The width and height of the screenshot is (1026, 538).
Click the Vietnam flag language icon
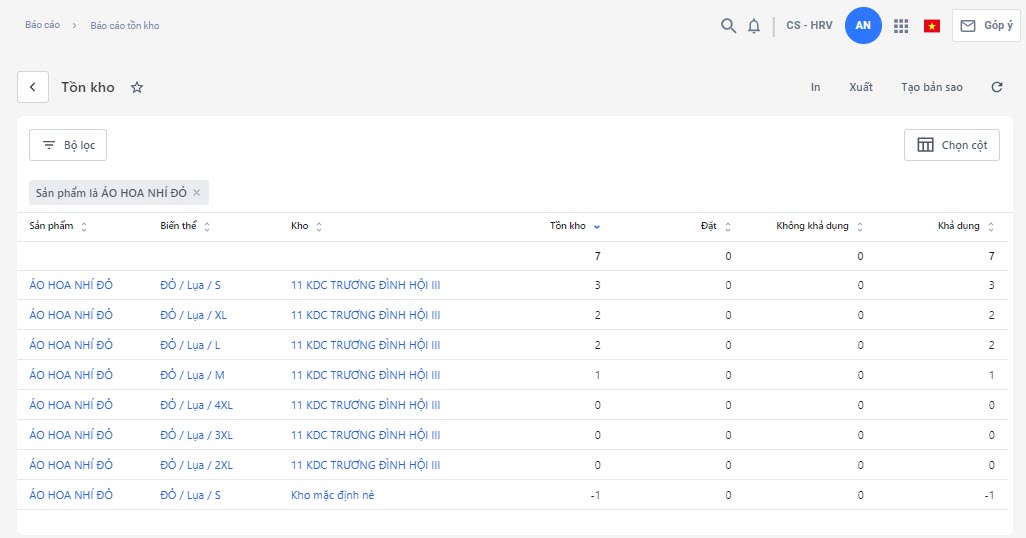(x=932, y=26)
